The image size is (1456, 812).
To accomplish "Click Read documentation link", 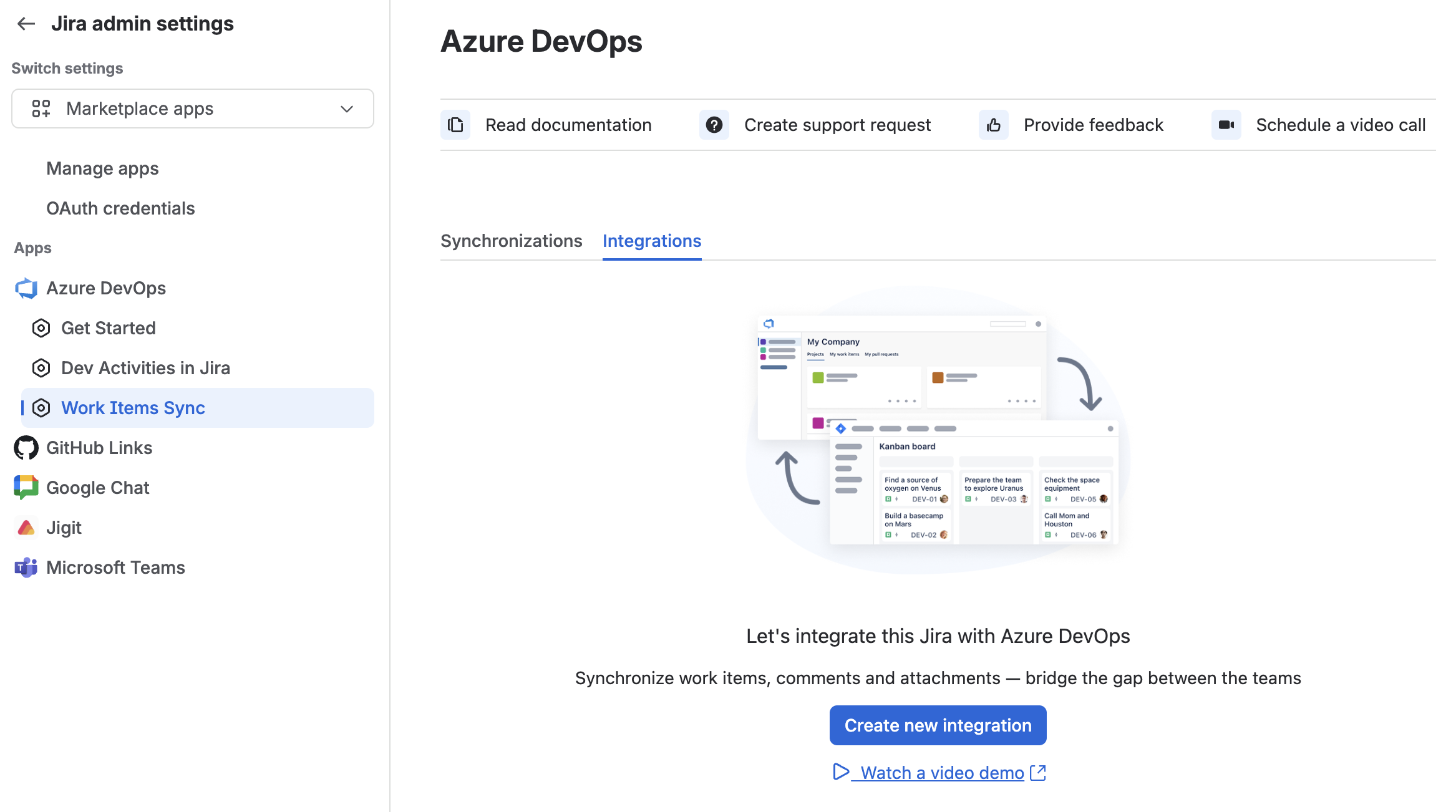I will 568,125.
